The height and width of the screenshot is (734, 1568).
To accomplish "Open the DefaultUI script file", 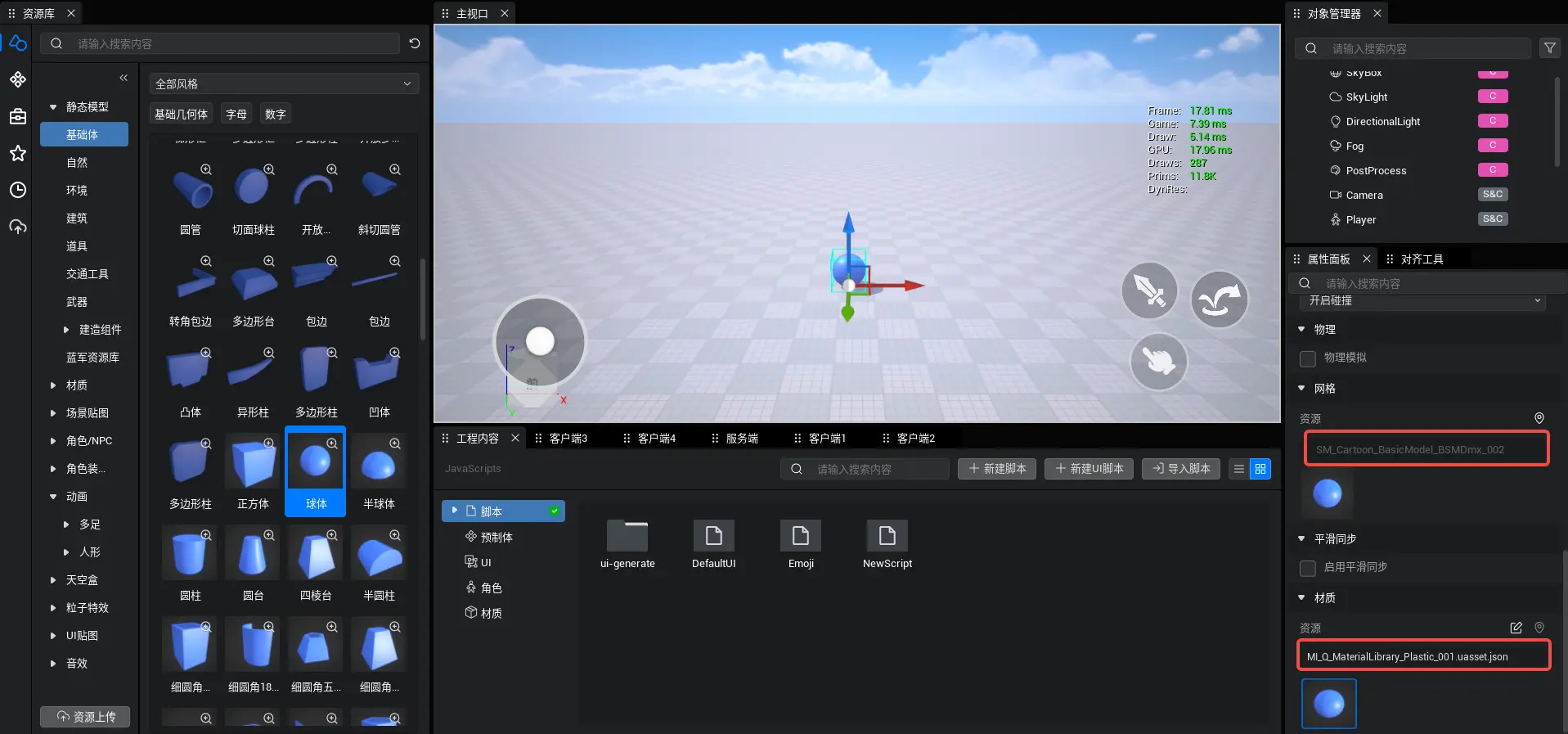I will [x=713, y=543].
